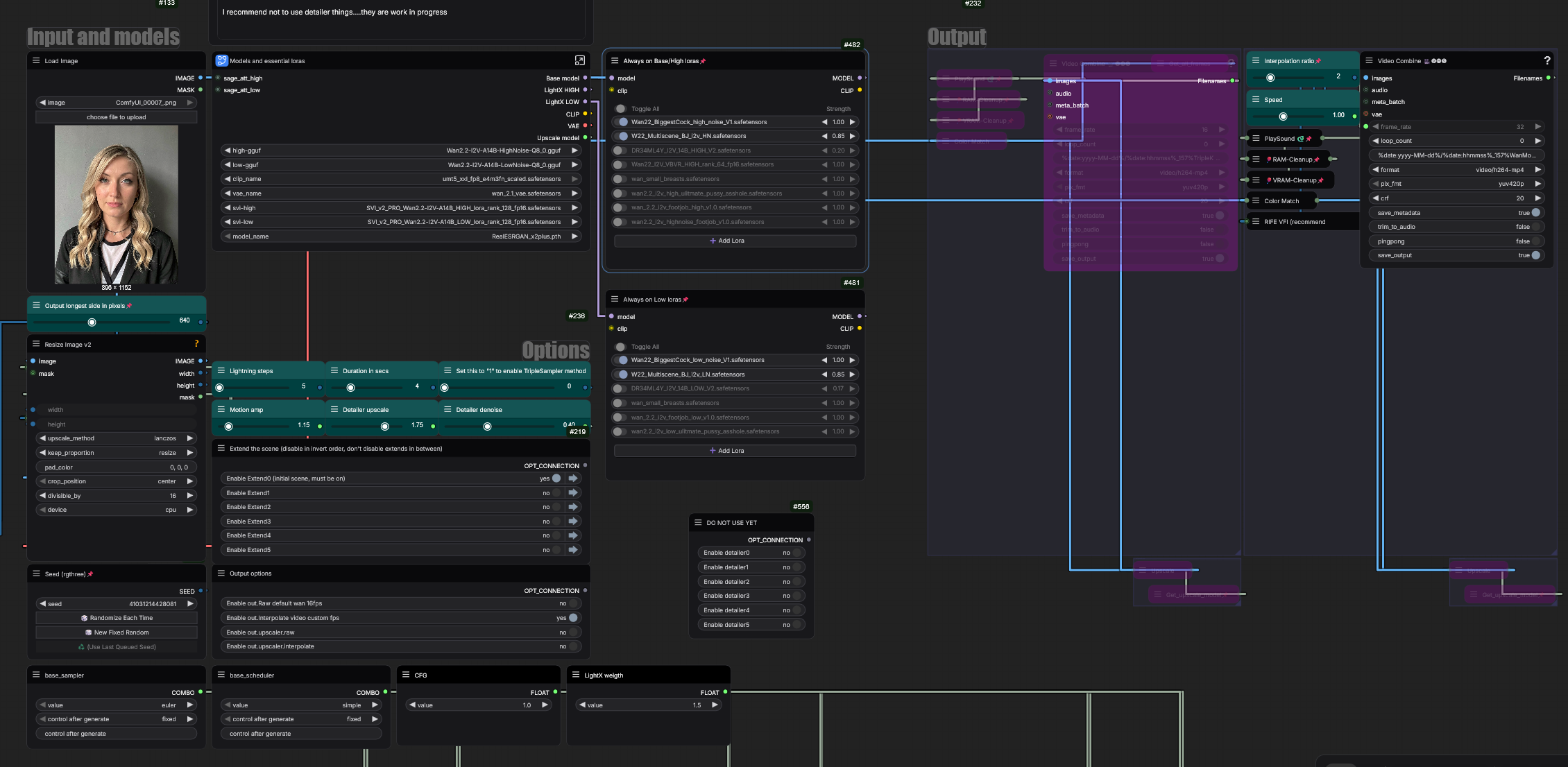Click the menu icon on PlaySound node
The height and width of the screenshot is (767, 1568).
pos(1255,139)
